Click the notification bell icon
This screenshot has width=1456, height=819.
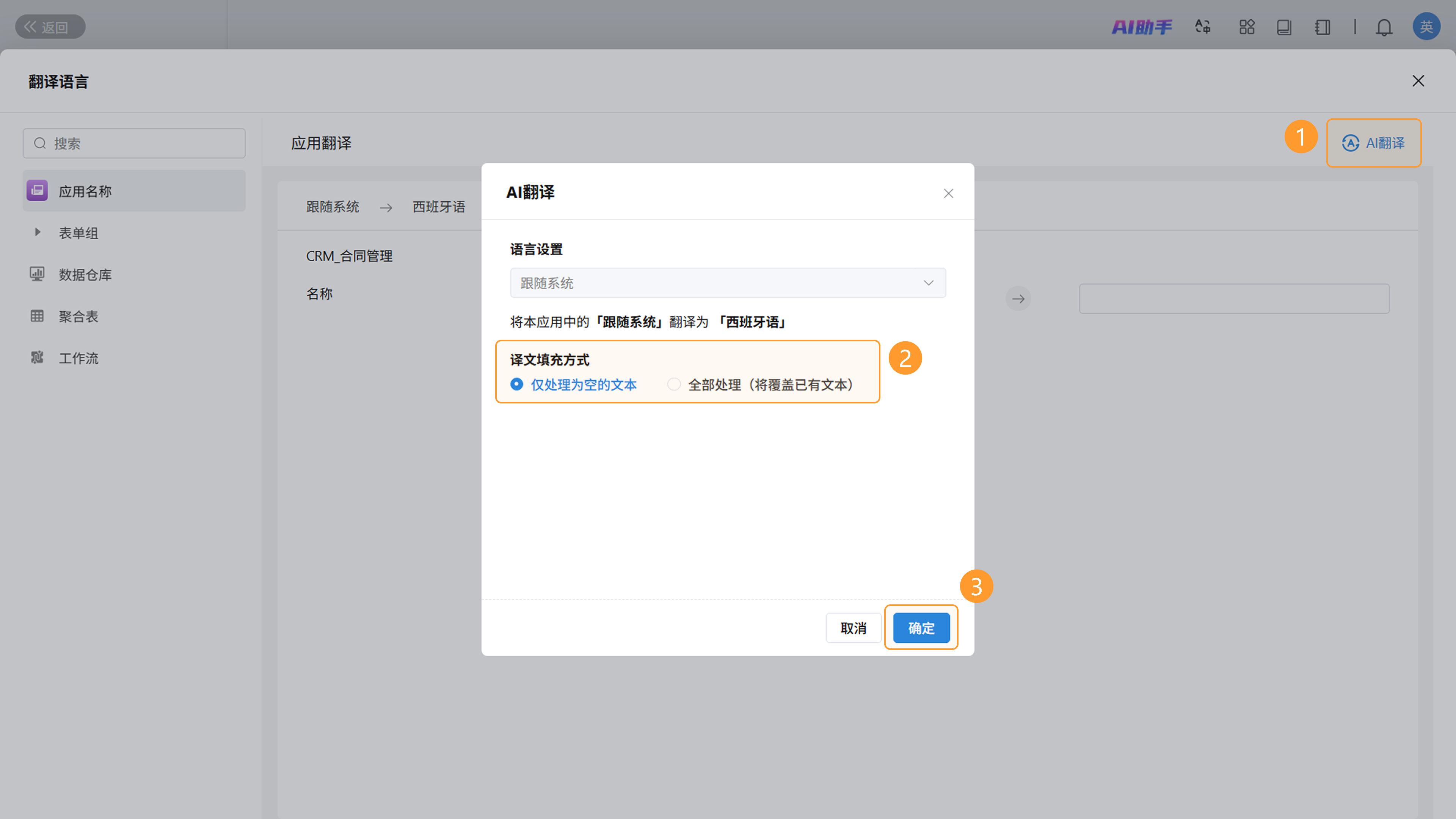(x=1384, y=27)
